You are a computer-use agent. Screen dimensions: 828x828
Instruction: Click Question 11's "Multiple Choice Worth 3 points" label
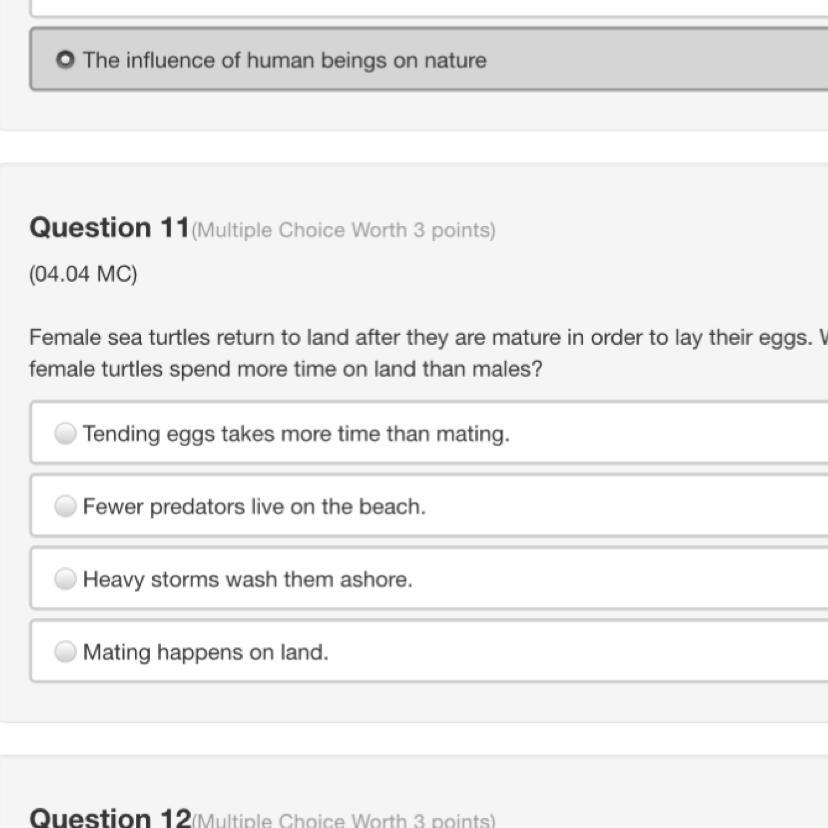click(343, 231)
